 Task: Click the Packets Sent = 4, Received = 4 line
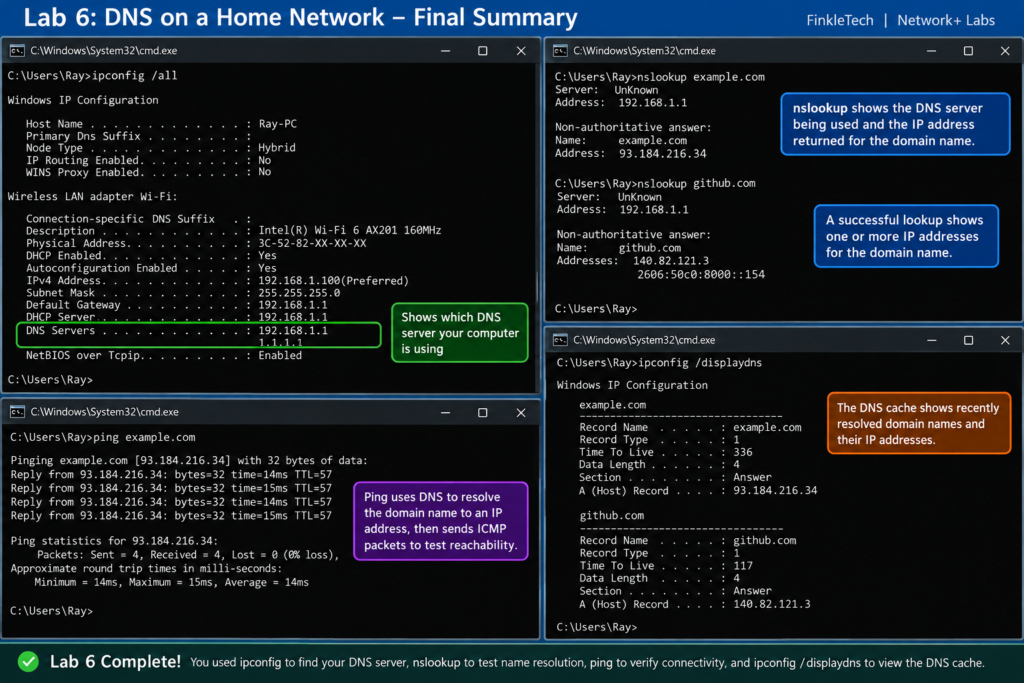188,555
